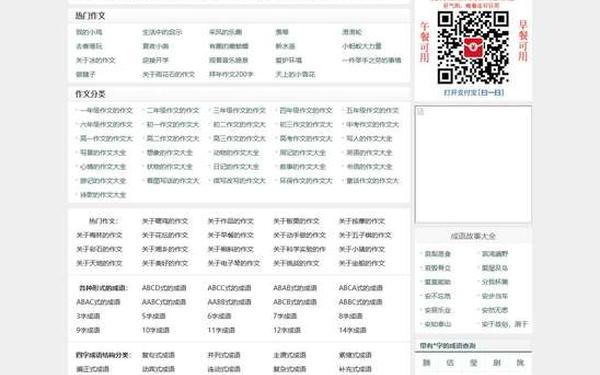
Task: Open idiom story '安然无恙'
Action: [495, 310]
